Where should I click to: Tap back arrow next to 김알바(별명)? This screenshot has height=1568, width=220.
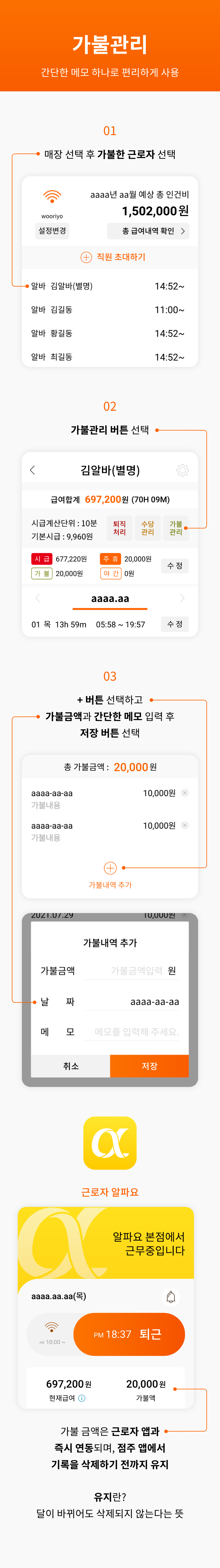[33, 470]
